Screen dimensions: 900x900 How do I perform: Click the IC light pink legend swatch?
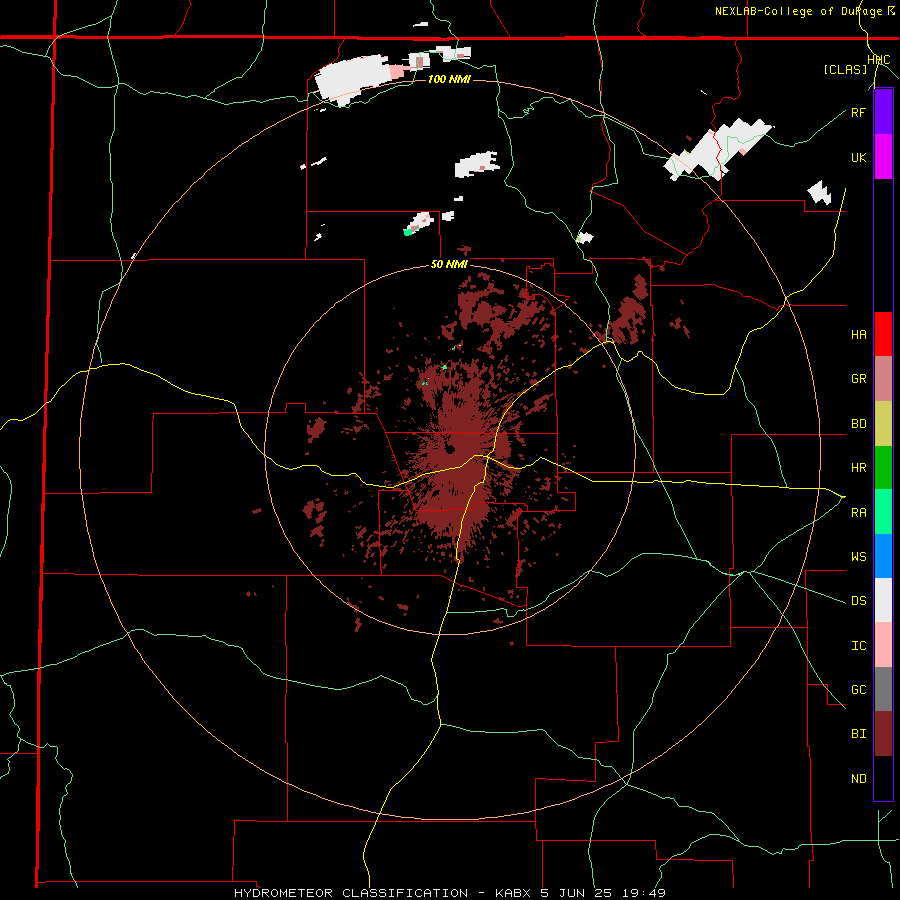[883, 645]
